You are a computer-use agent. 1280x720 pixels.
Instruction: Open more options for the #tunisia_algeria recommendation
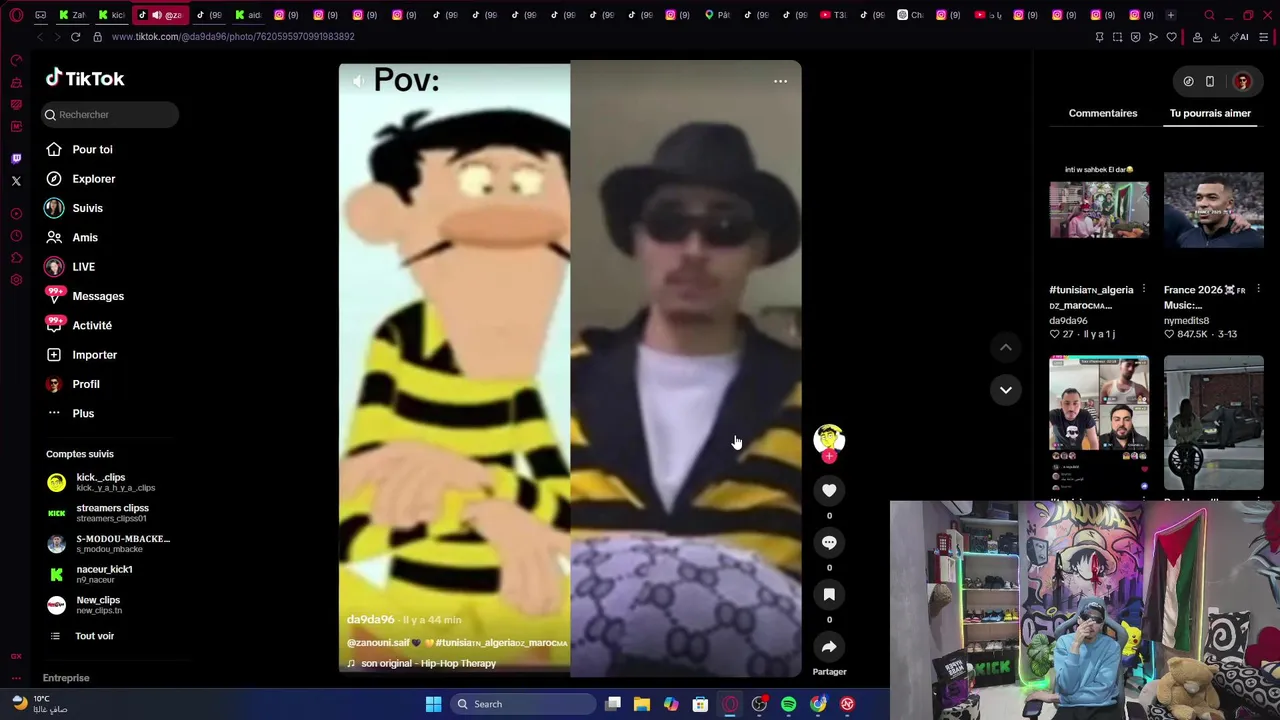[x=1144, y=289]
